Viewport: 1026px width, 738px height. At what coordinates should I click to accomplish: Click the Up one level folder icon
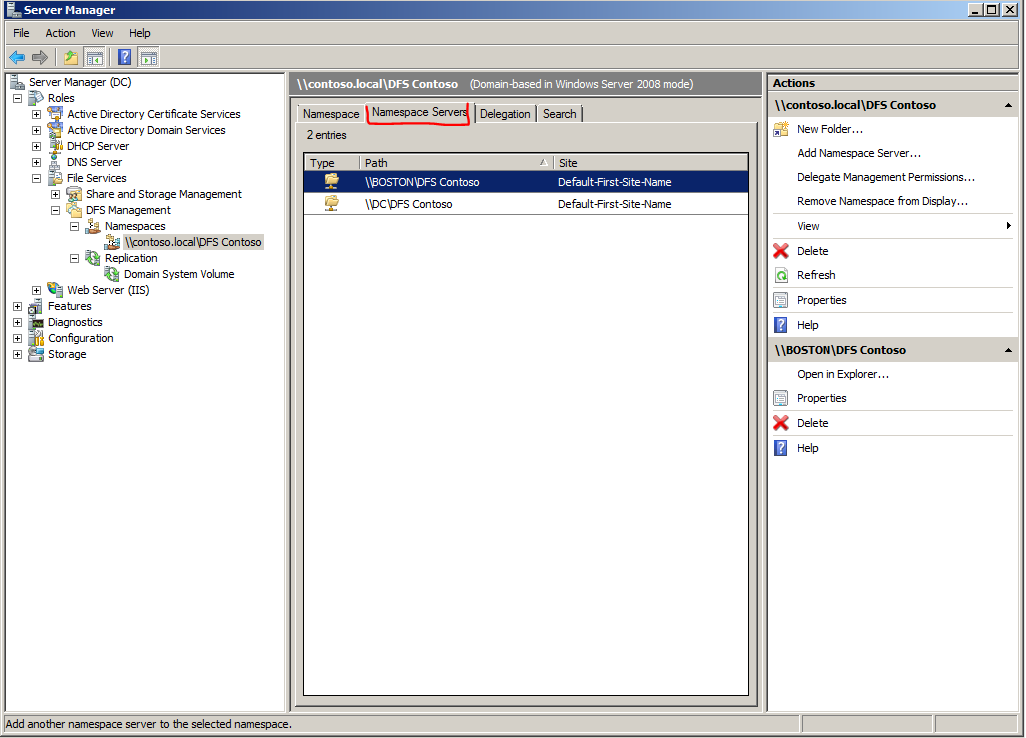pyautogui.click(x=71, y=58)
